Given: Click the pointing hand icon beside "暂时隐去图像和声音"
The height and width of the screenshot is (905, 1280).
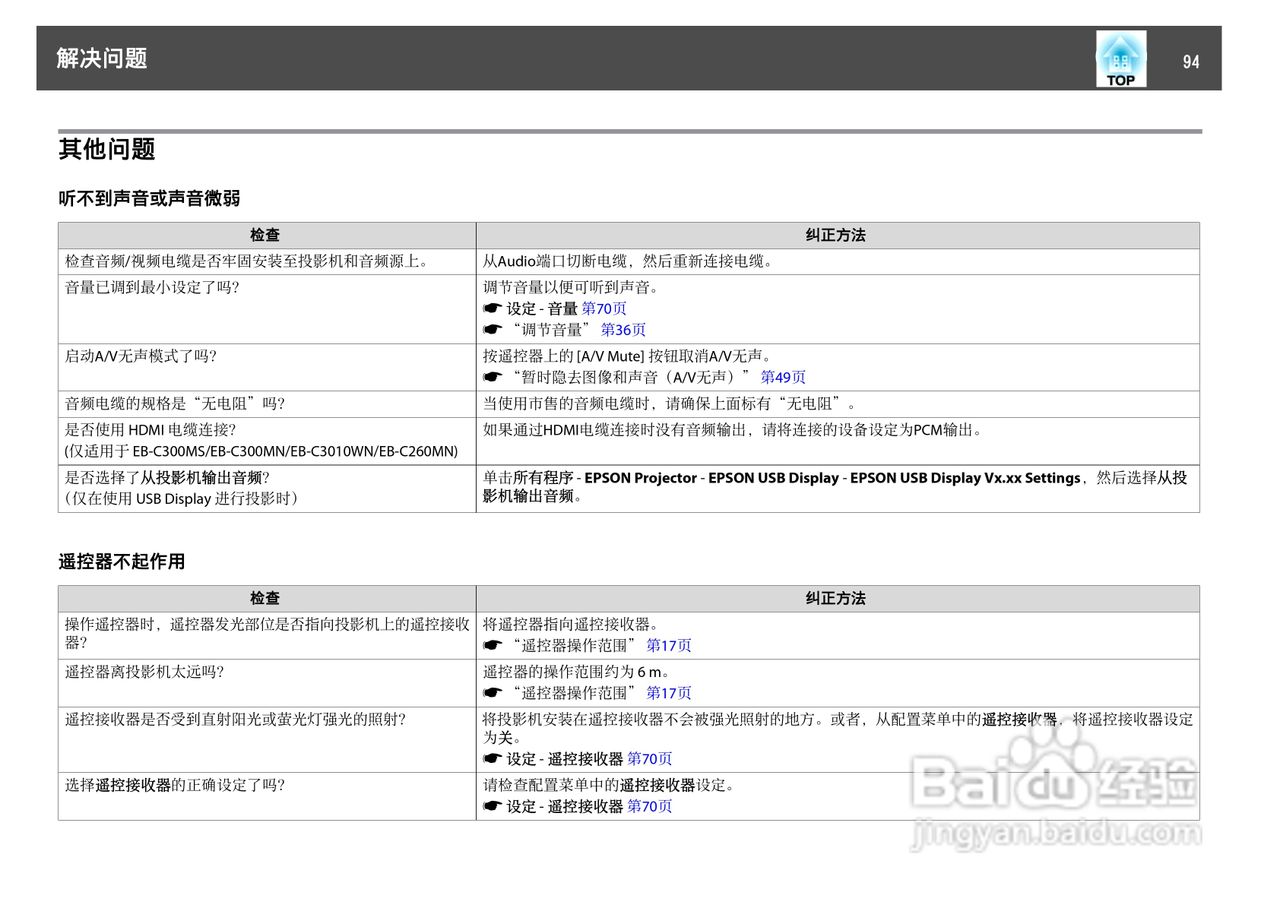Looking at the screenshot, I should [491, 378].
